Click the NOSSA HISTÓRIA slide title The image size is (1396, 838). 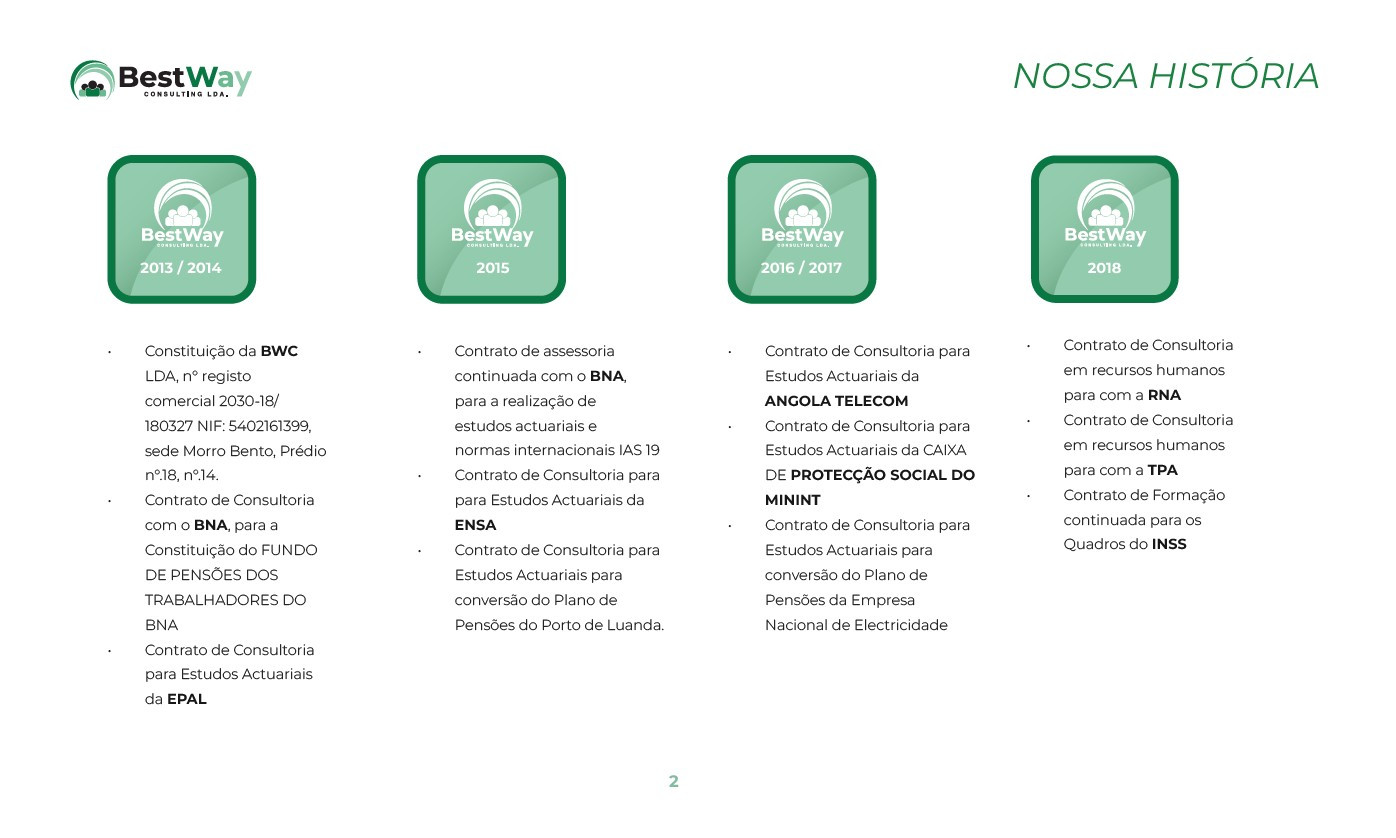pyautogui.click(x=1165, y=76)
